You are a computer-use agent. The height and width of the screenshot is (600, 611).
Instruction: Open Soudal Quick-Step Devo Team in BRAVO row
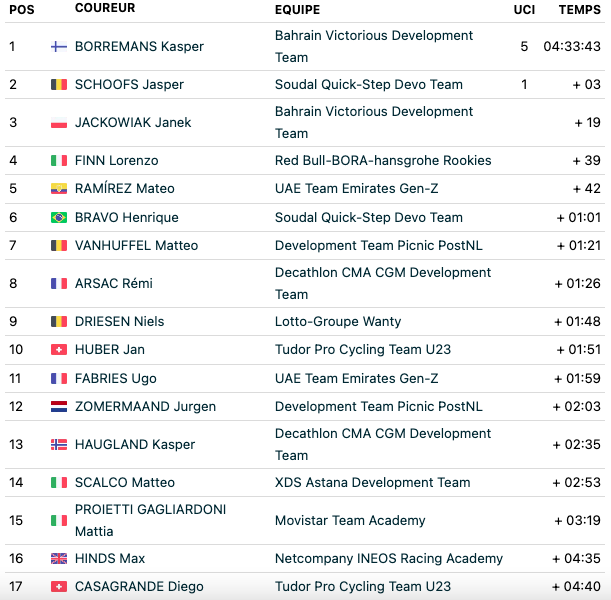pyautogui.click(x=369, y=217)
